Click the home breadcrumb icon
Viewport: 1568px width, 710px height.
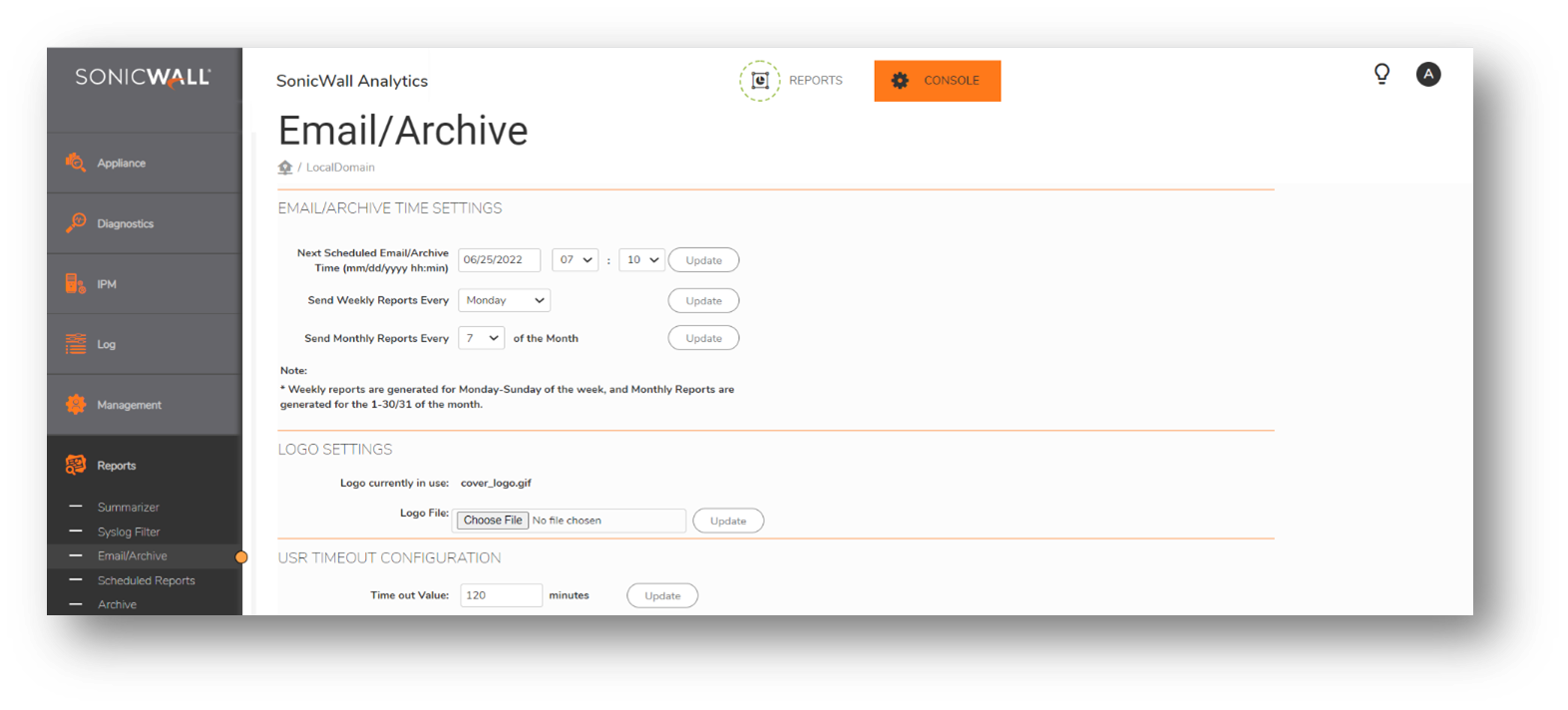[x=285, y=168]
